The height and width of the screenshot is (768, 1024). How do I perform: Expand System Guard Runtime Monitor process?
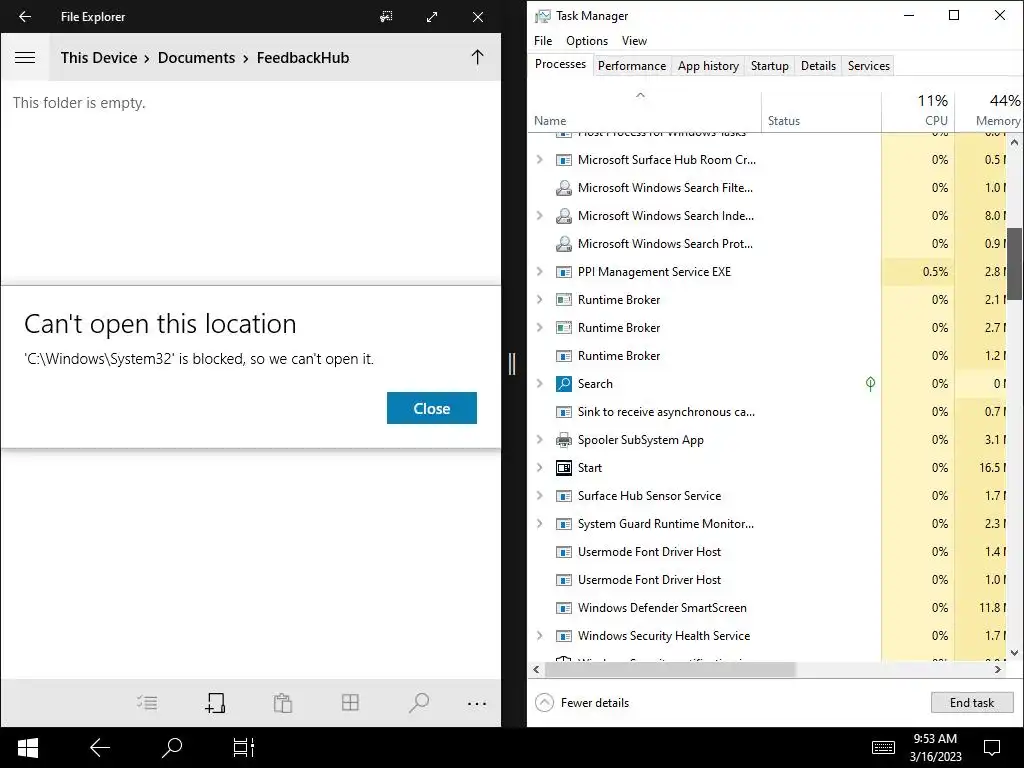(x=539, y=524)
